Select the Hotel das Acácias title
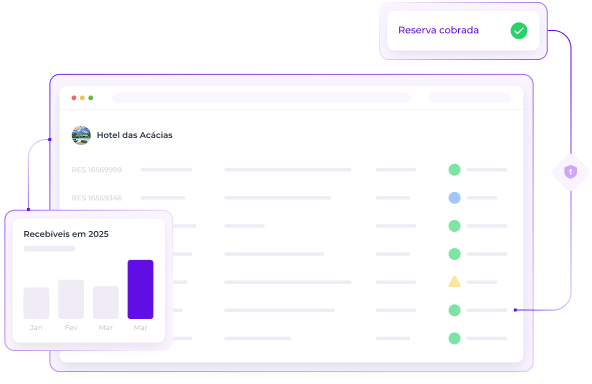The width and height of the screenshot is (592, 384). tap(134, 135)
